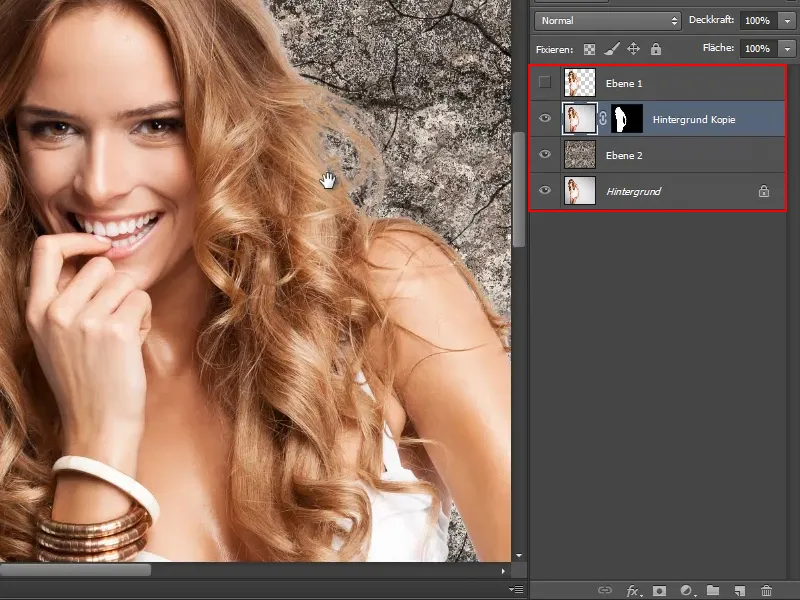Hide the Hintergrund Kopie layer
Screen dimensions: 800x600
tap(544, 119)
